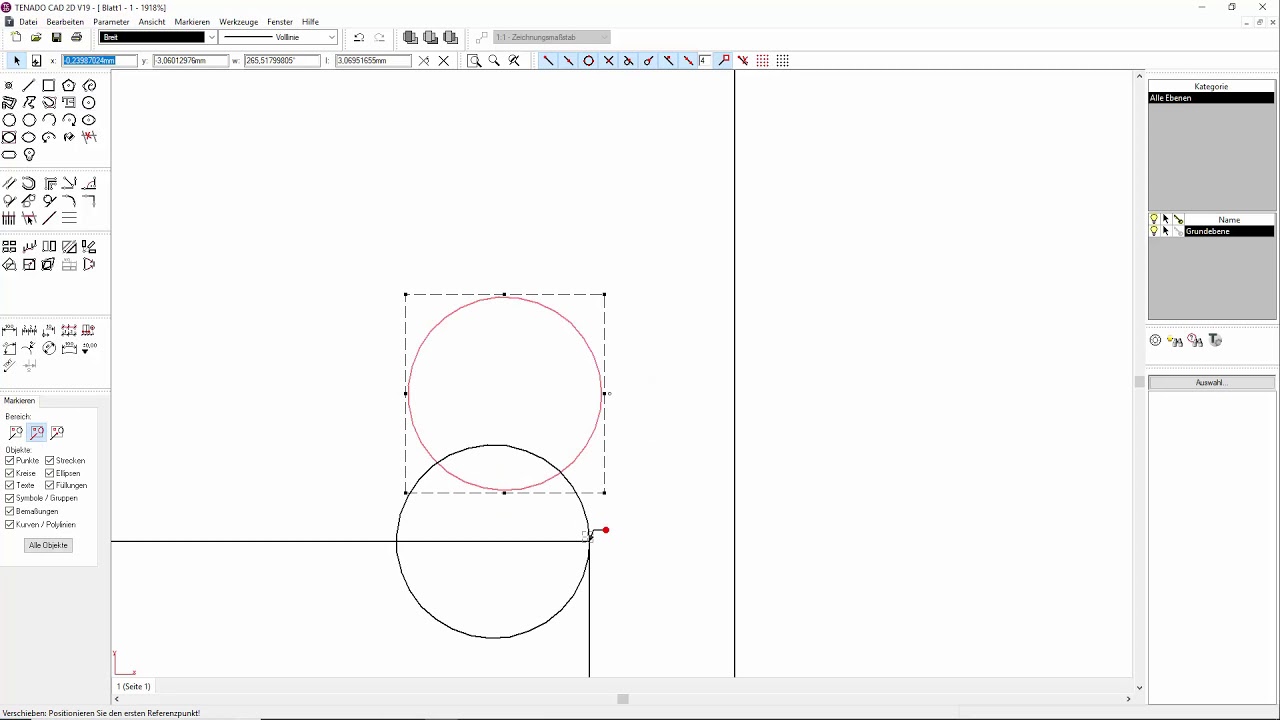Image resolution: width=1280 pixels, height=720 pixels.
Task: Open the Zeichnungsmaßstab scale dropdown
Action: 603,37
